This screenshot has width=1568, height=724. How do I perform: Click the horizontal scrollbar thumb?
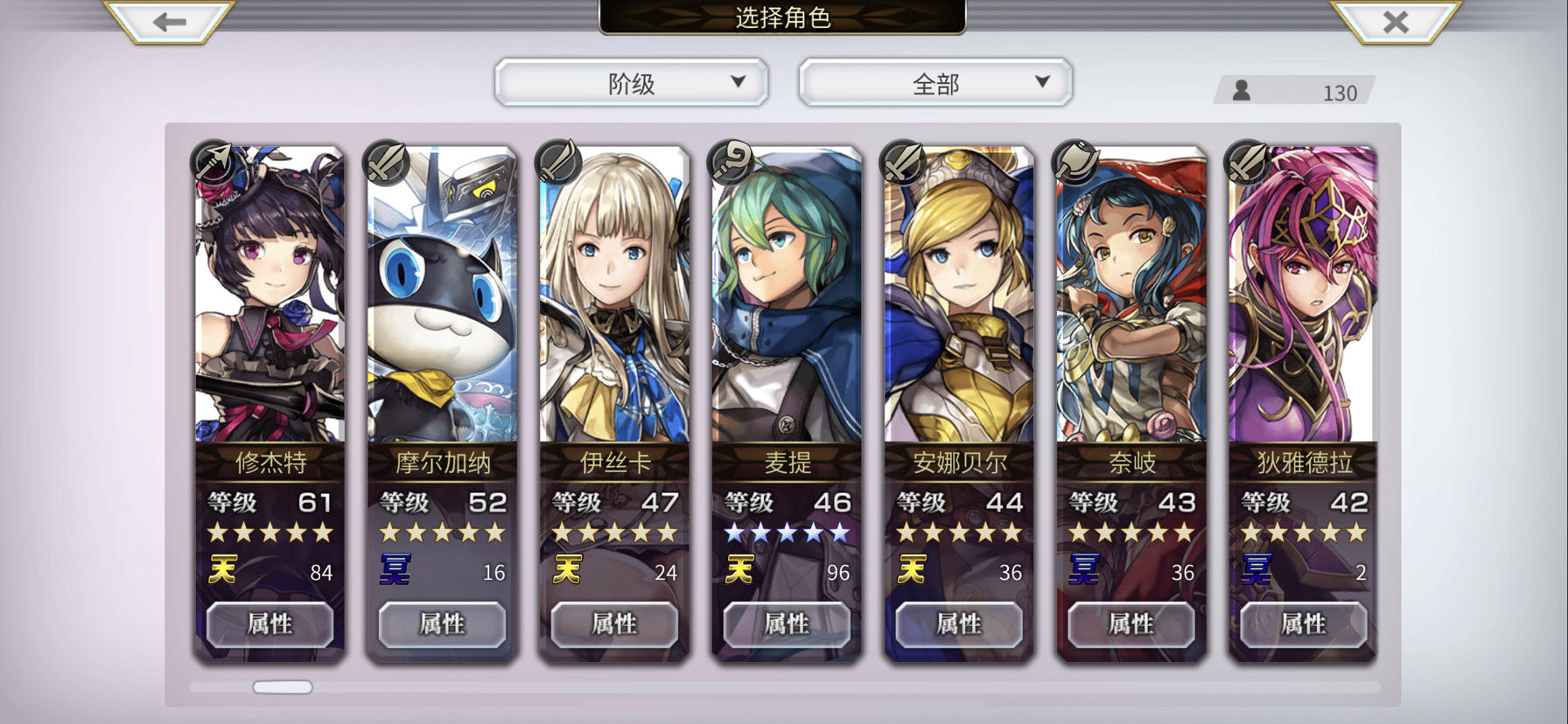[283, 687]
